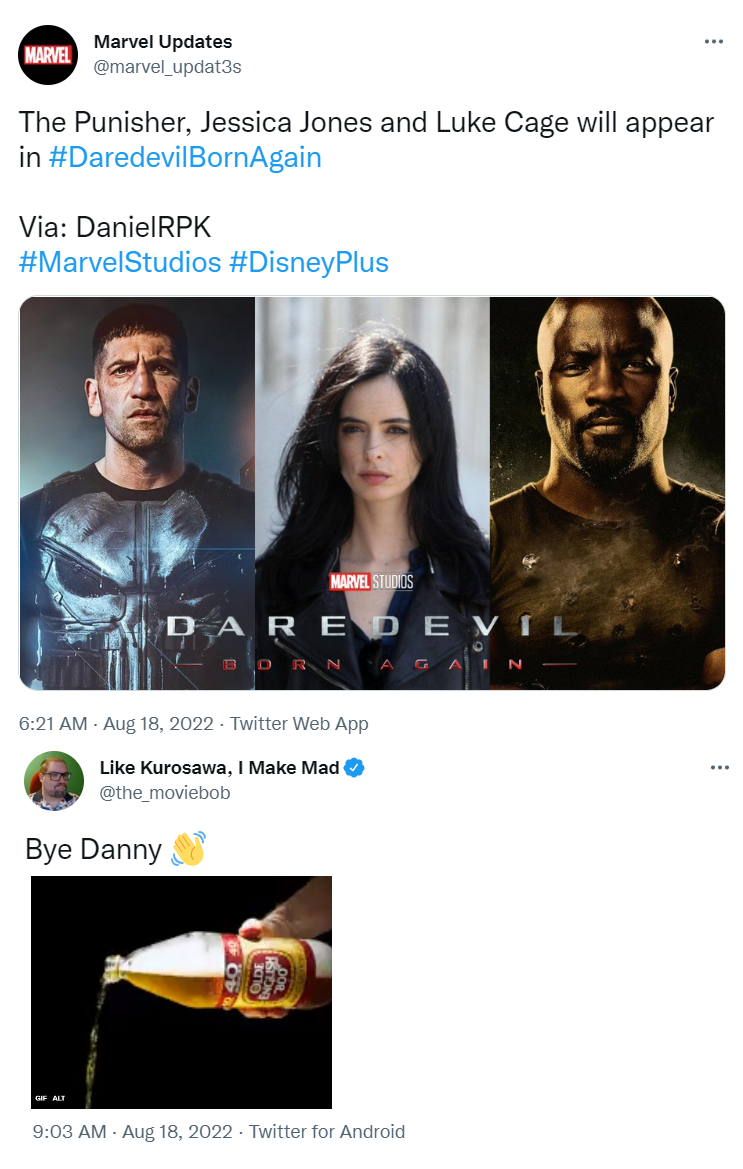Image resolution: width=743 pixels, height=1169 pixels.
Task: Click the blue verified badge
Action: pos(354,767)
